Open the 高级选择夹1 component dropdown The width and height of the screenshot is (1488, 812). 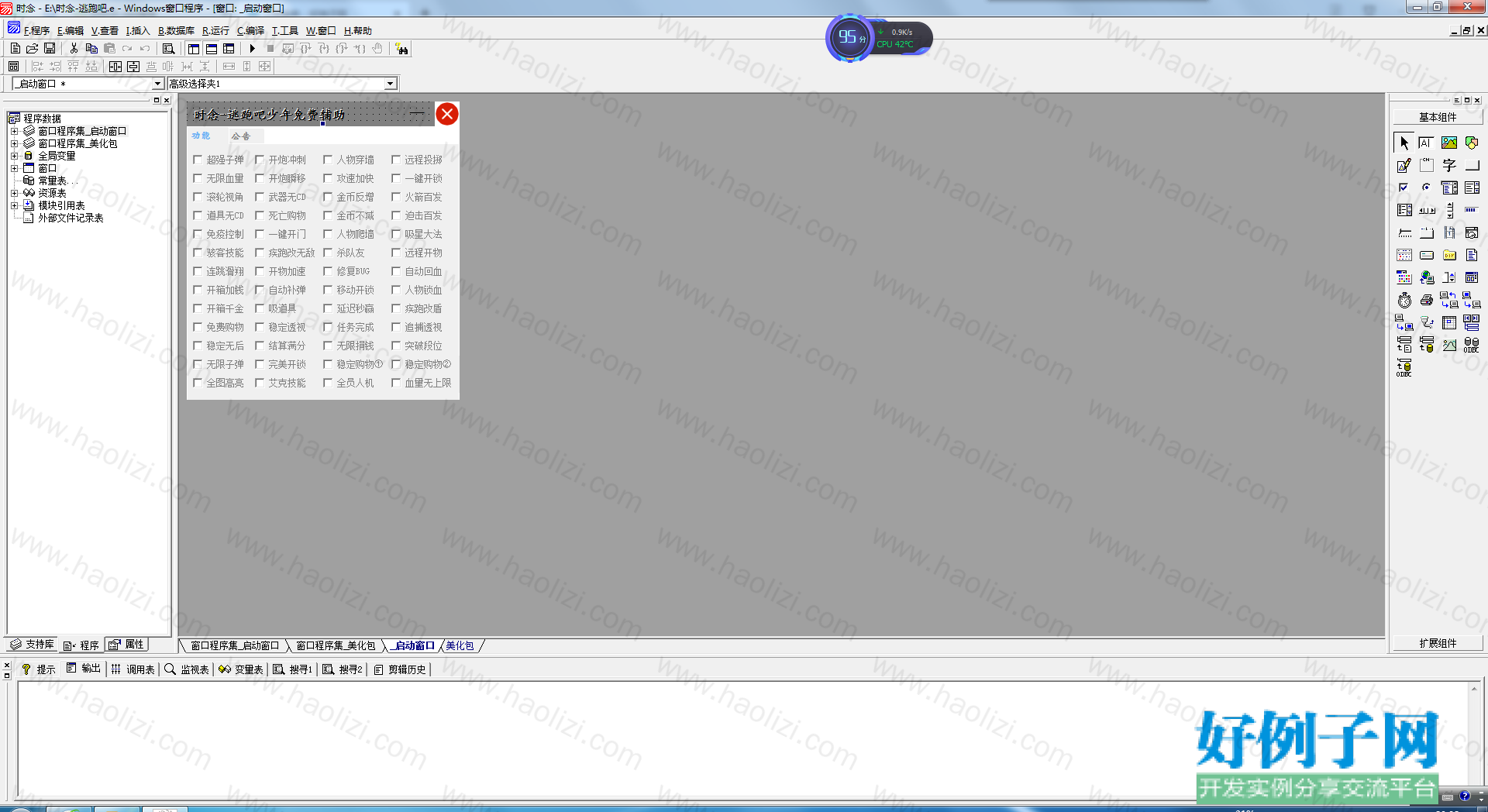click(391, 84)
